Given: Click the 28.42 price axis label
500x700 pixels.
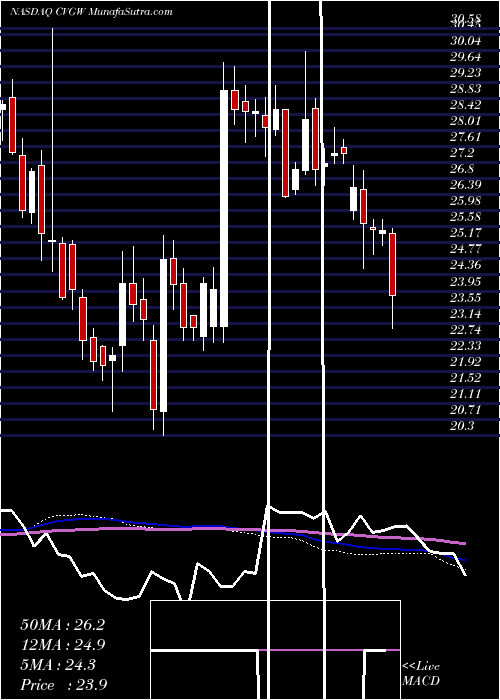Looking at the screenshot, I should (466, 105).
